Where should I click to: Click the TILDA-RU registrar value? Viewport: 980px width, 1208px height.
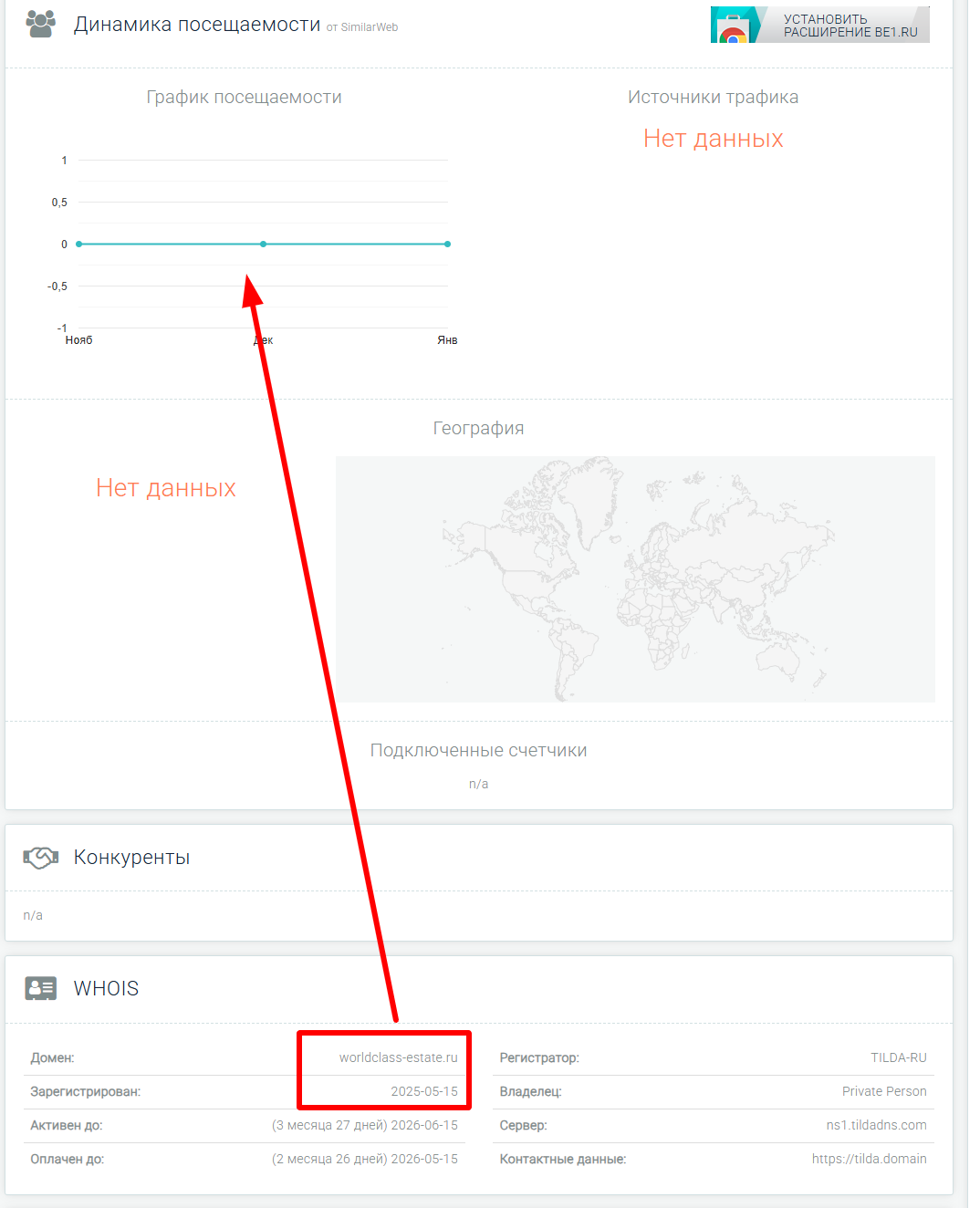[x=898, y=1057]
